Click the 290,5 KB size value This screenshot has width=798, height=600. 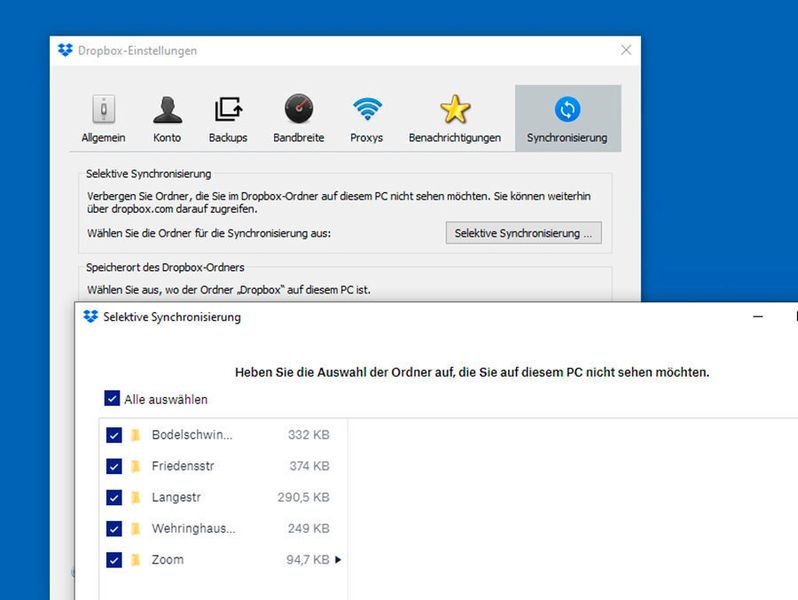pos(303,497)
